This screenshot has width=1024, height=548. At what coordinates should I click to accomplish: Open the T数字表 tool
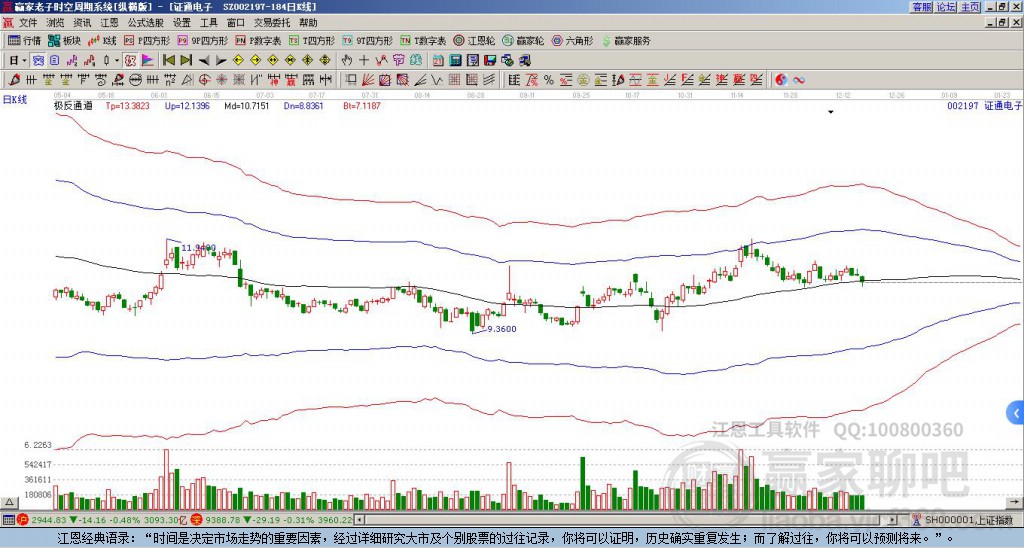pyautogui.click(x=423, y=40)
